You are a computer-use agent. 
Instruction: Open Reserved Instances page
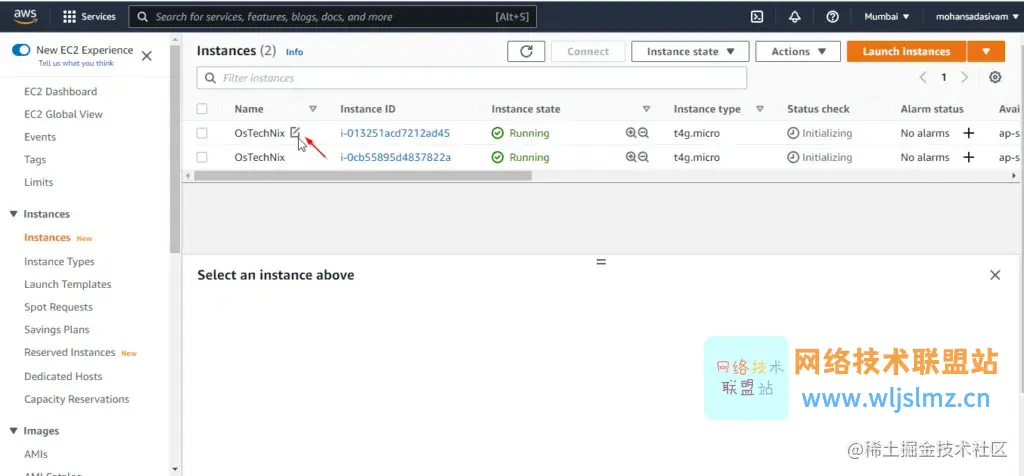coord(70,353)
